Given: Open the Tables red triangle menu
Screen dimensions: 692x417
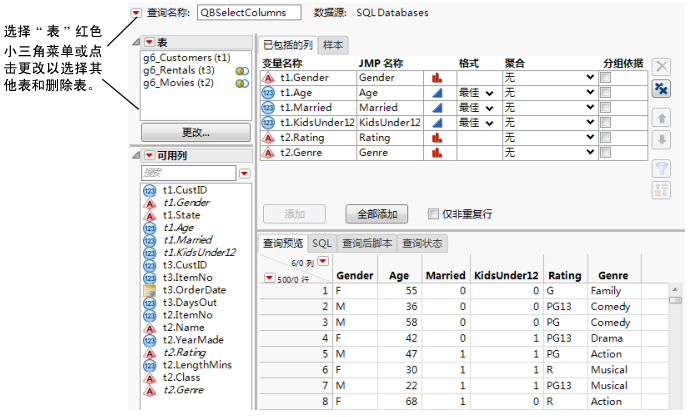Looking at the screenshot, I should 150,42.
